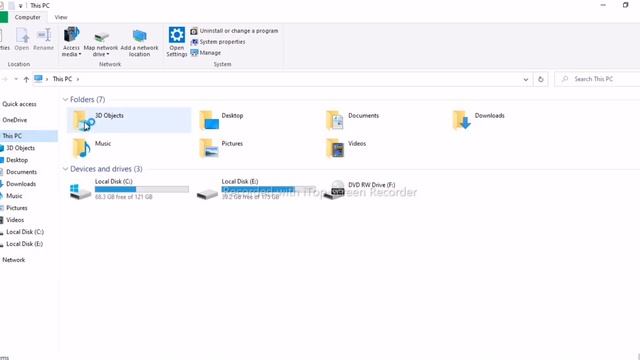Screen dimensions: 640x360
Task: Open Desktop in navigation pane
Action: 17,160
